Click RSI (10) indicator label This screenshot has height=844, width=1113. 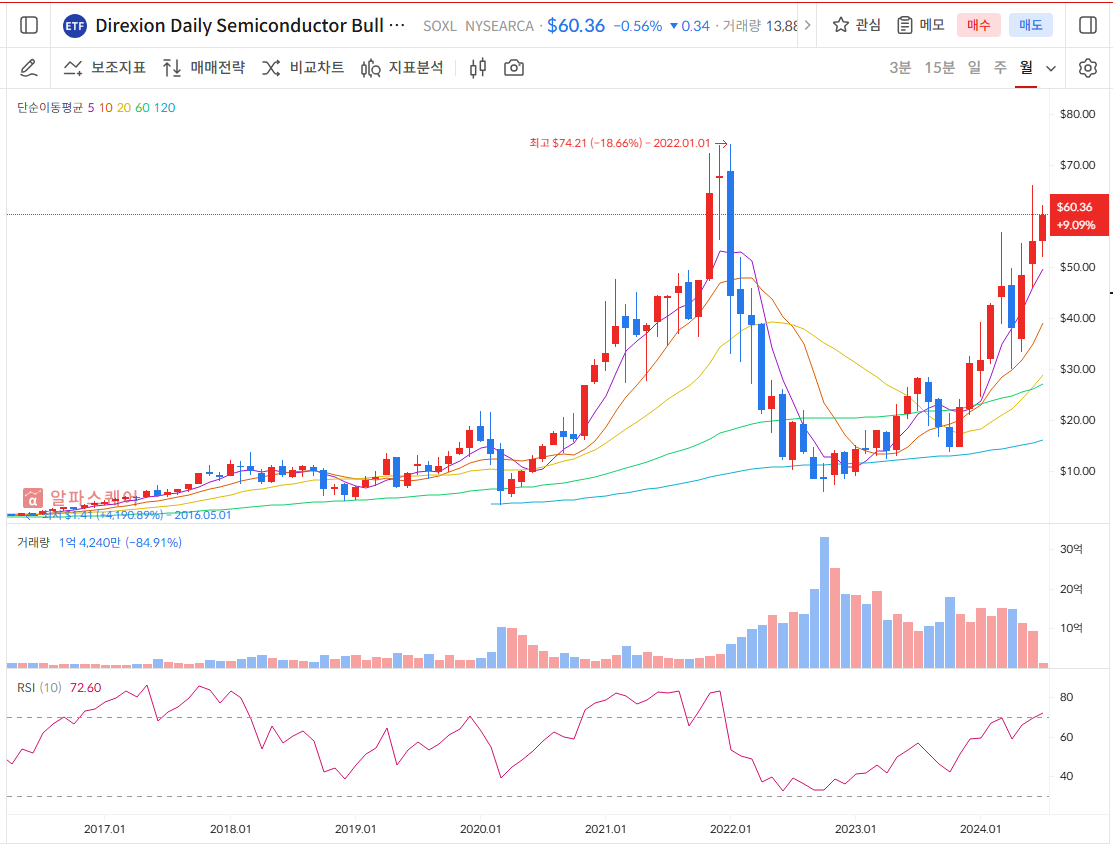click(39, 688)
